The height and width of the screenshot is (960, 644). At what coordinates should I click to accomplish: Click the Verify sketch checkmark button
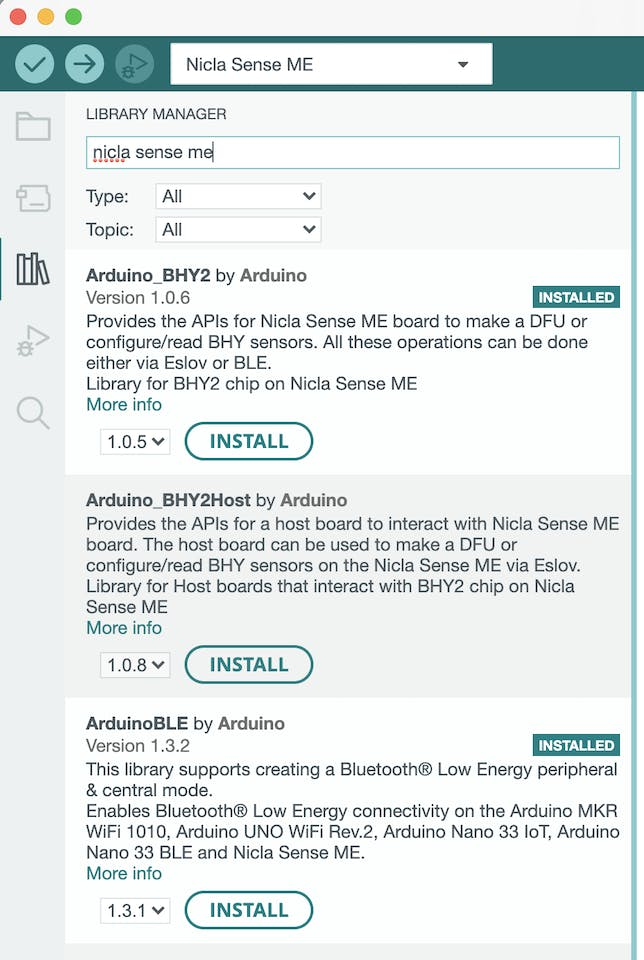35,64
